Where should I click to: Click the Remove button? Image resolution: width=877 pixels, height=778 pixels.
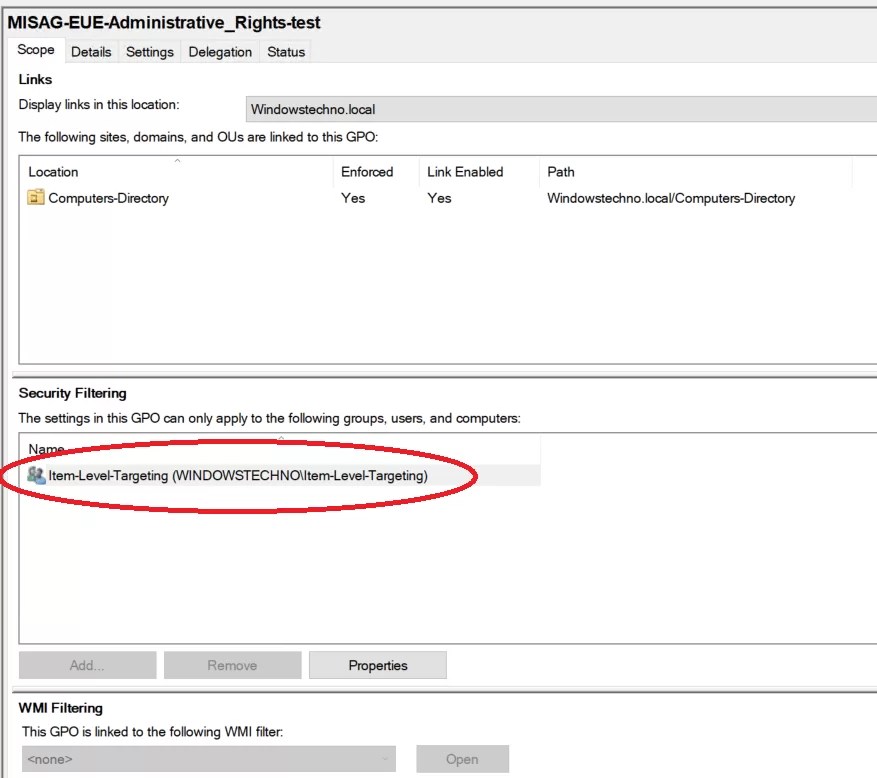232,664
